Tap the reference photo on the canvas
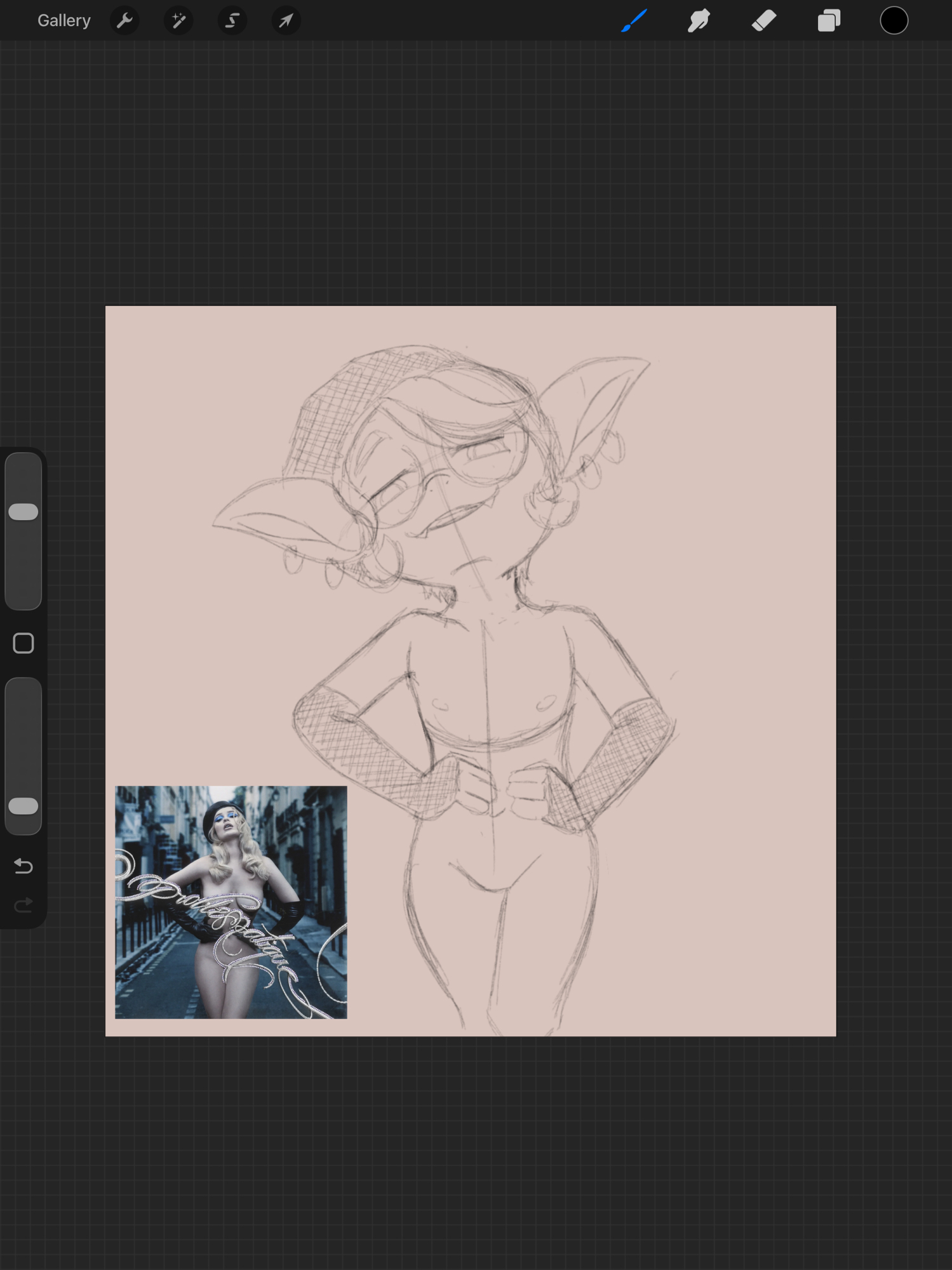The width and height of the screenshot is (952, 1270). pyautogui.click(x=231, y=902)
